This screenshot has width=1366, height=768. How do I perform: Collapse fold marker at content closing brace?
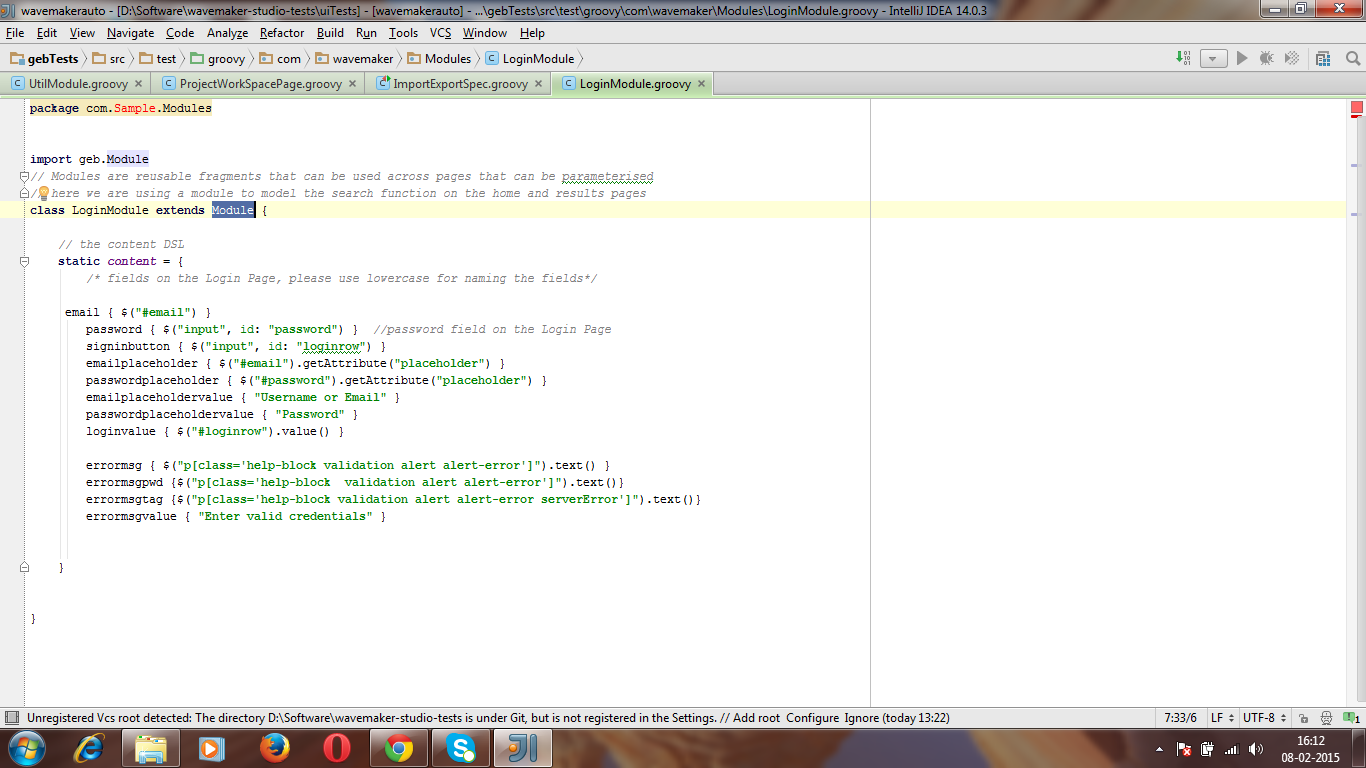(25, 567)
